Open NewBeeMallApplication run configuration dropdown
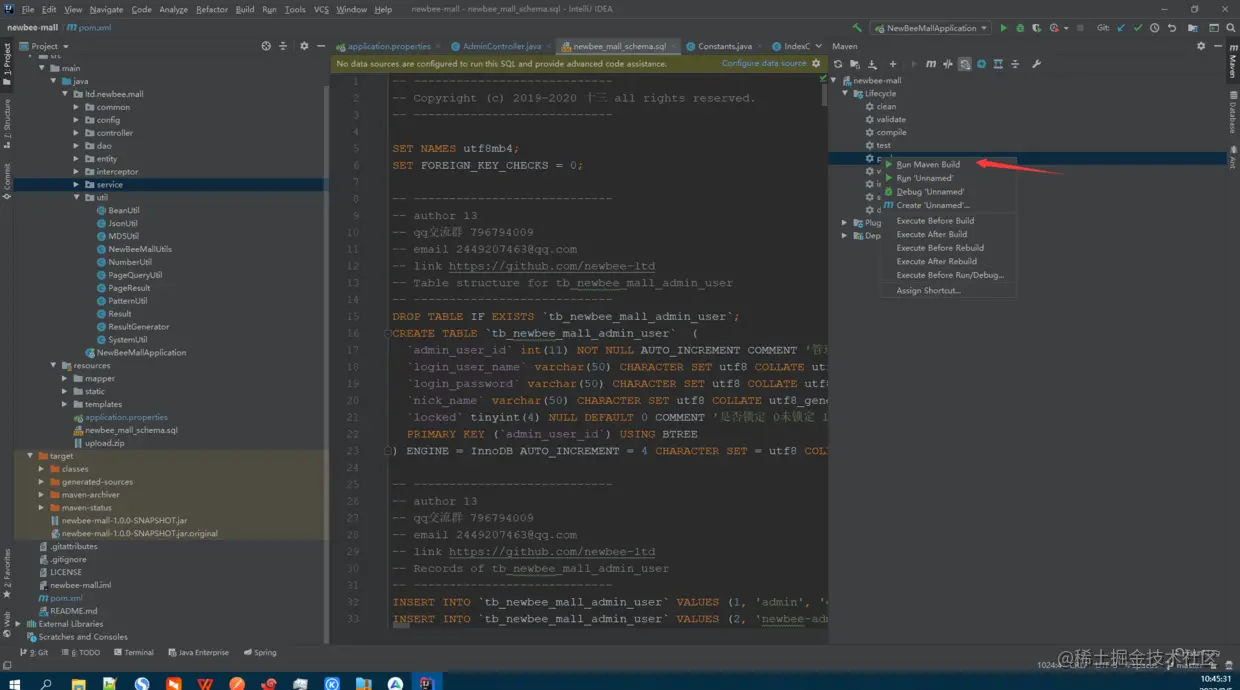1240x690 pixels. pos(931,28)
